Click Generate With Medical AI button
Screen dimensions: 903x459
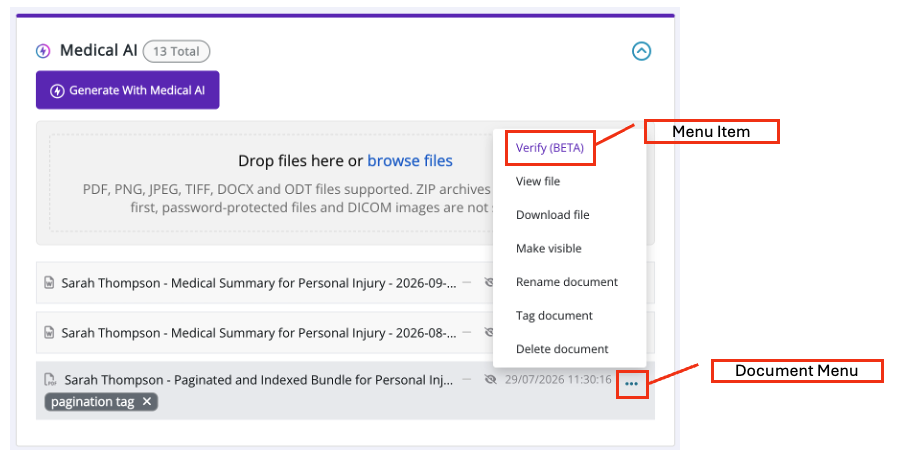pyautogui.click(x=127, y=90)
